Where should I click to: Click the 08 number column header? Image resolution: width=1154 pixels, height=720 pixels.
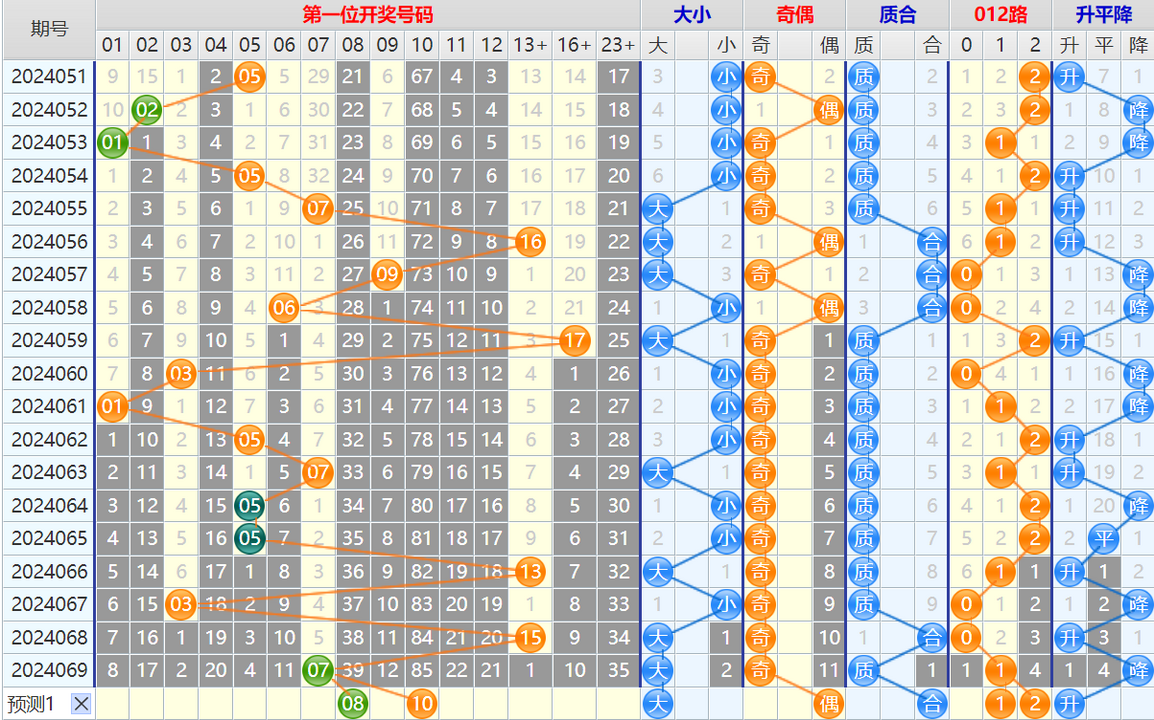pyautogui.click(x=353, y=45)
